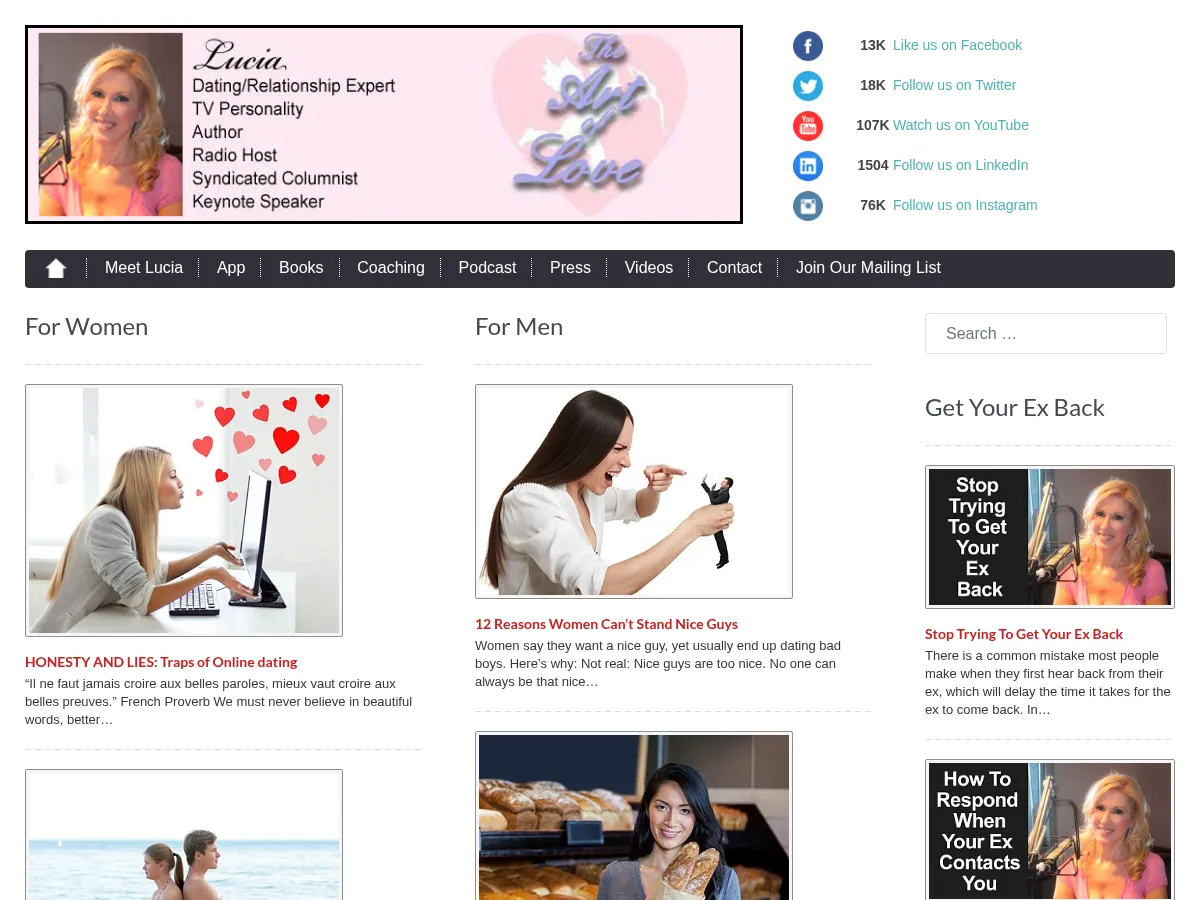This screenshot has height=900, width=1200.
Task: Open the angry woman article thumbnail
Action: pyautogui.click(x=634, y=491)
